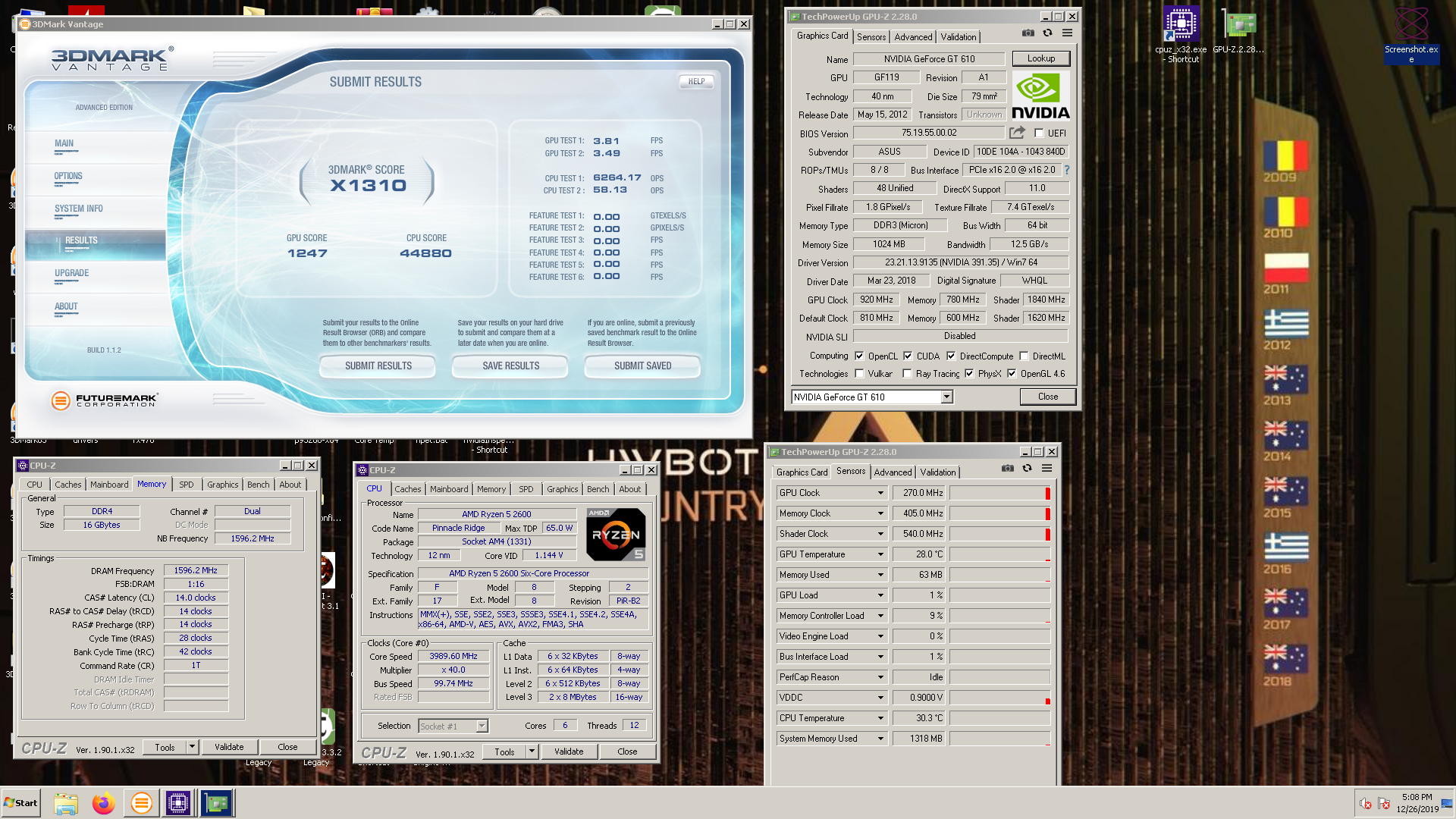1456x819 pixels.
Task: Click the GPU Clock sensor graph
Action: 1000,493
